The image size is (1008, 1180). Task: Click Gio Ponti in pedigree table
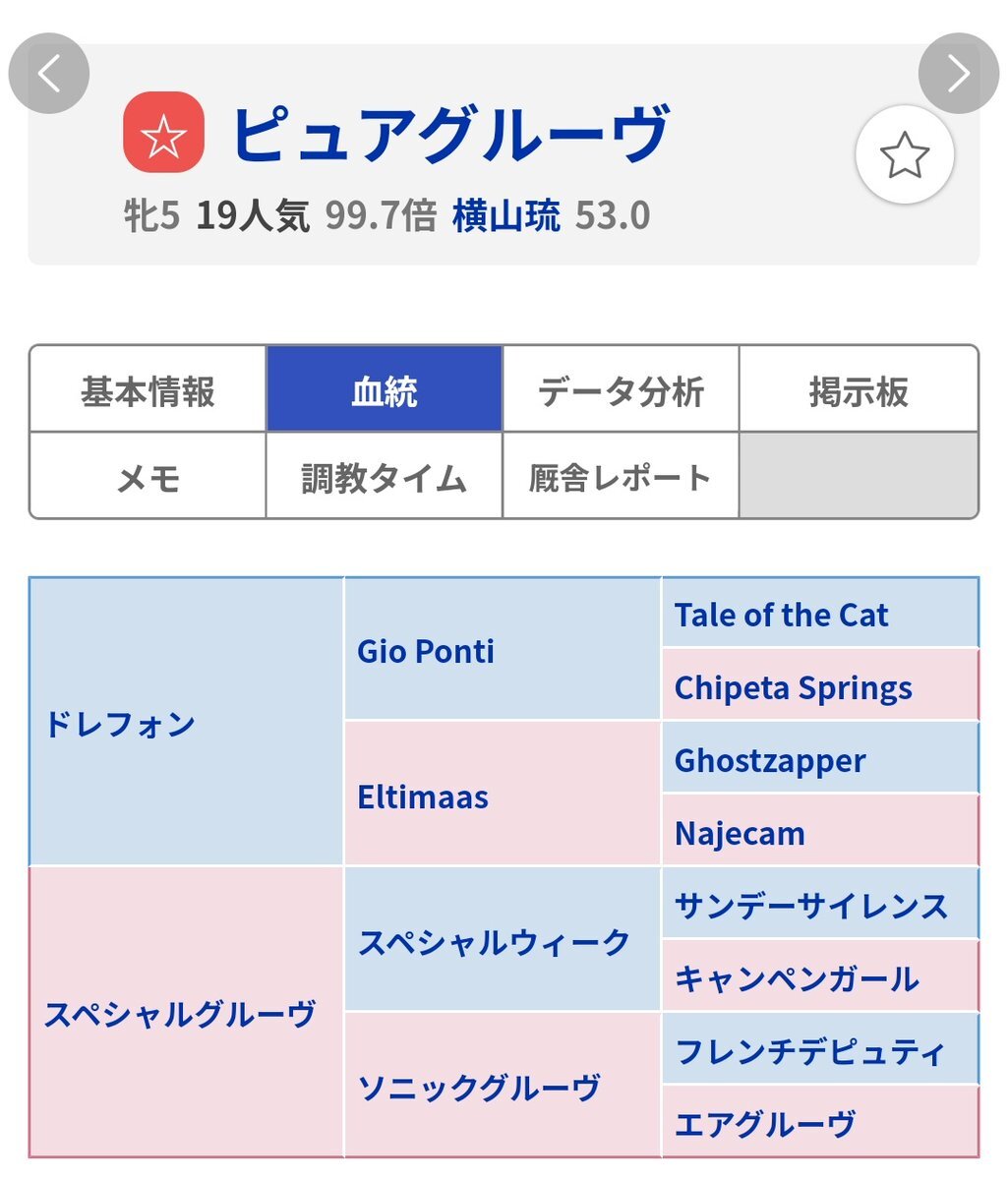426,651
